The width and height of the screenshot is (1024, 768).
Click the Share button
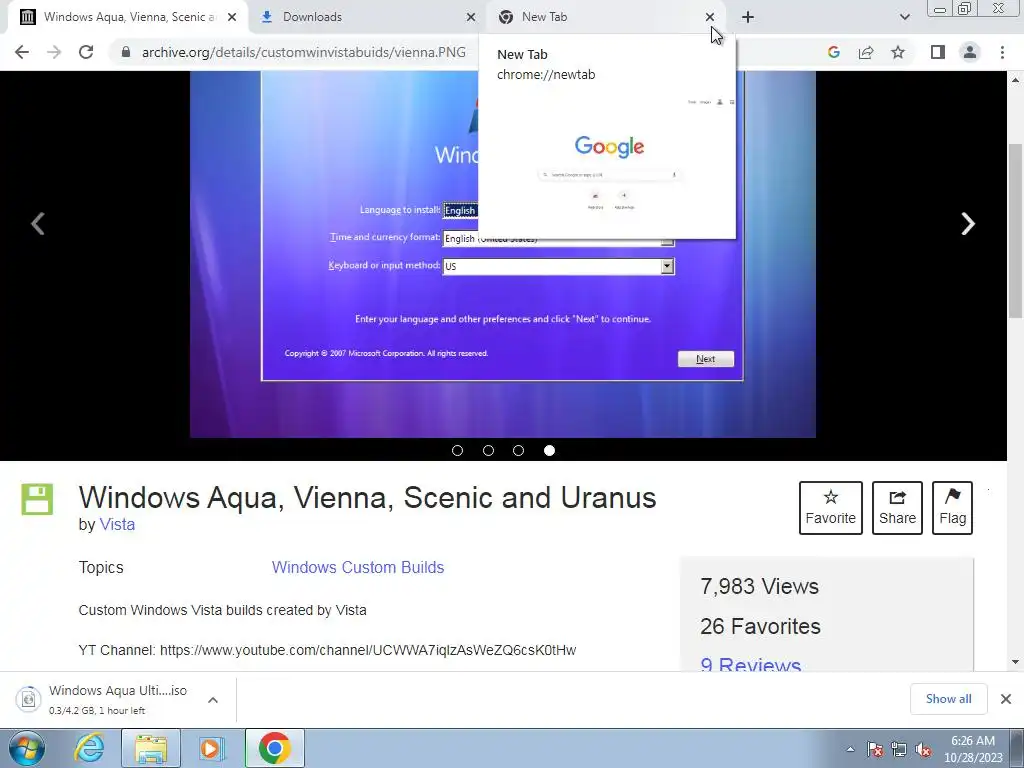tap(897, 508)
